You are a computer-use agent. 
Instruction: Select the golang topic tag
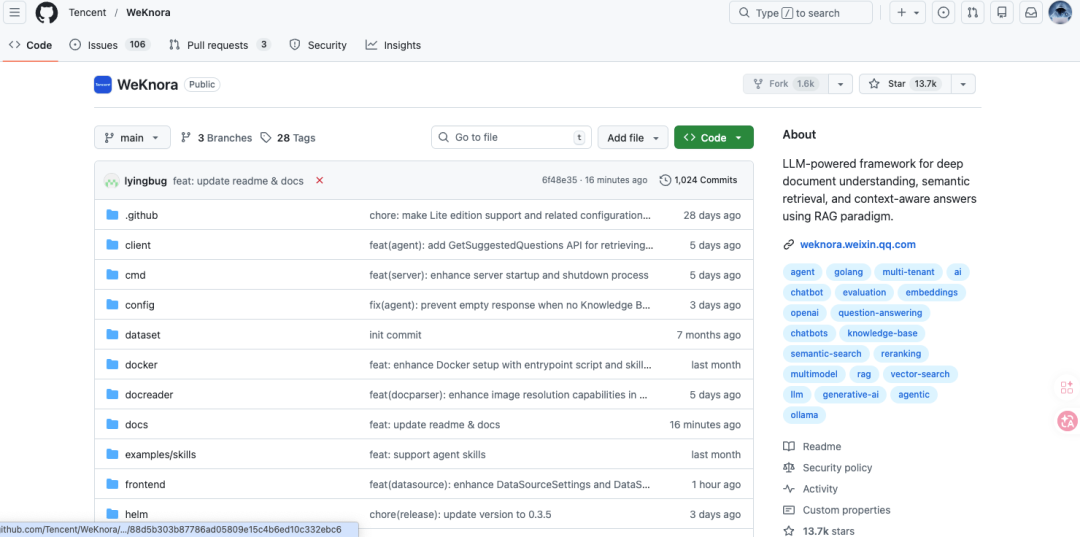(849, 272)
